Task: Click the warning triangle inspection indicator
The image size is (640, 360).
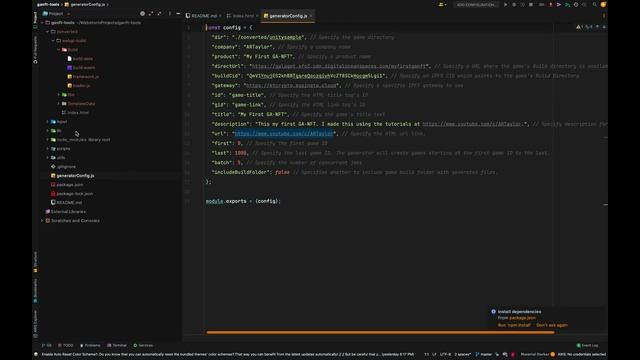Action: [x=579, y=27]
